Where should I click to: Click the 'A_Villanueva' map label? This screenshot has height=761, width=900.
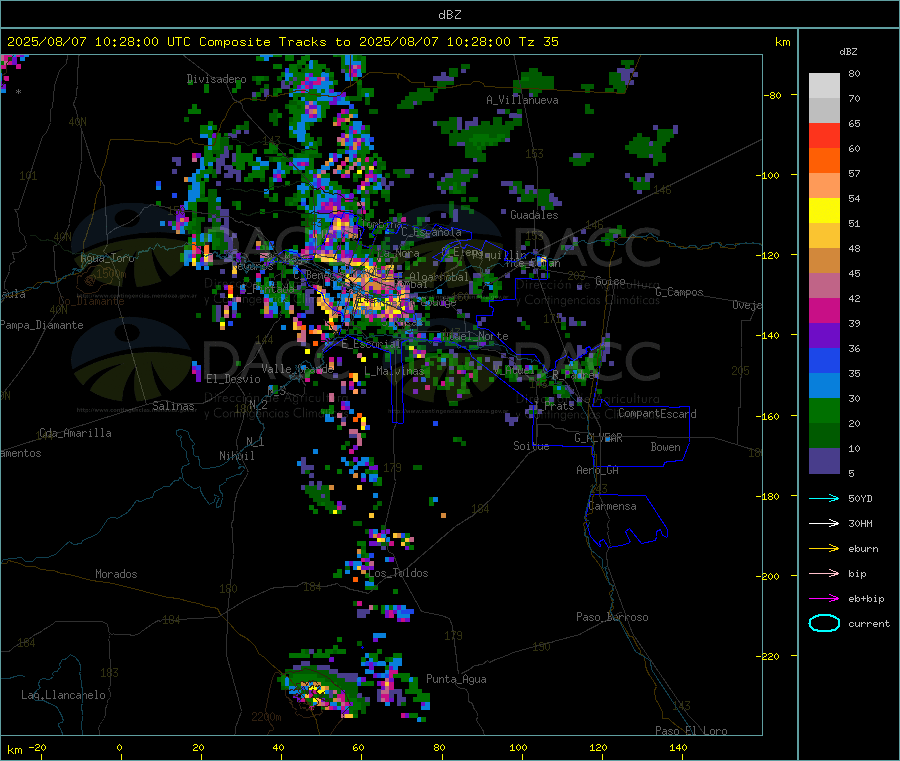pyautogui.click(x=522, y=100)
